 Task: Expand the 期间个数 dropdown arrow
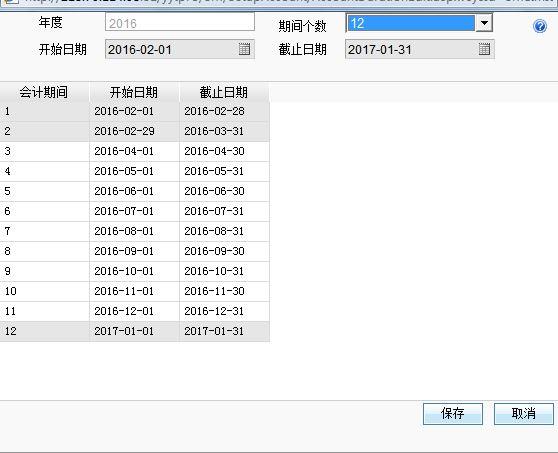click(x=484, y=23)
